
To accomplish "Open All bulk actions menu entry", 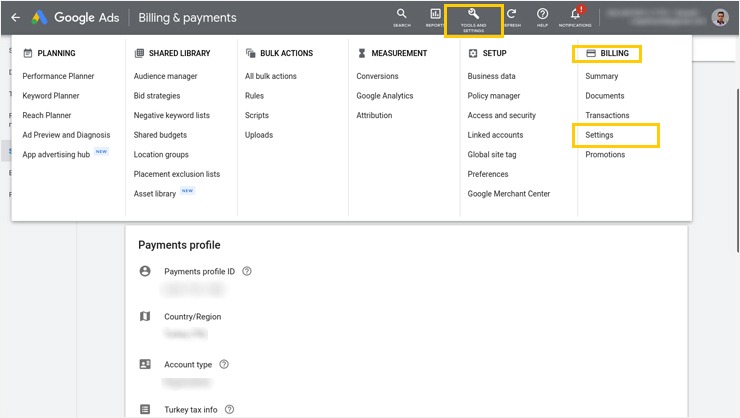I will pos(271,76).
